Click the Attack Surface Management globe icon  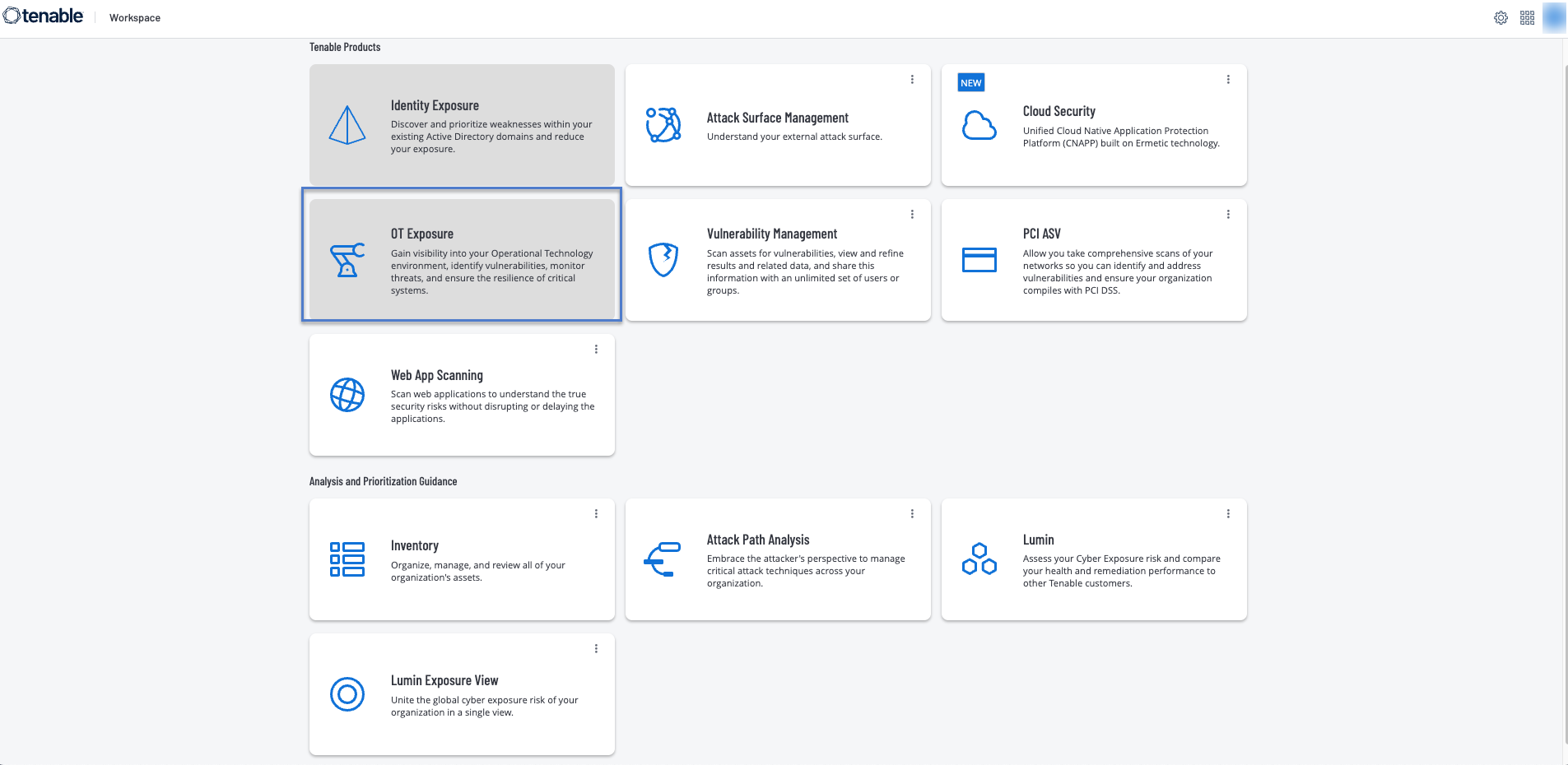[x=663, y=125]
